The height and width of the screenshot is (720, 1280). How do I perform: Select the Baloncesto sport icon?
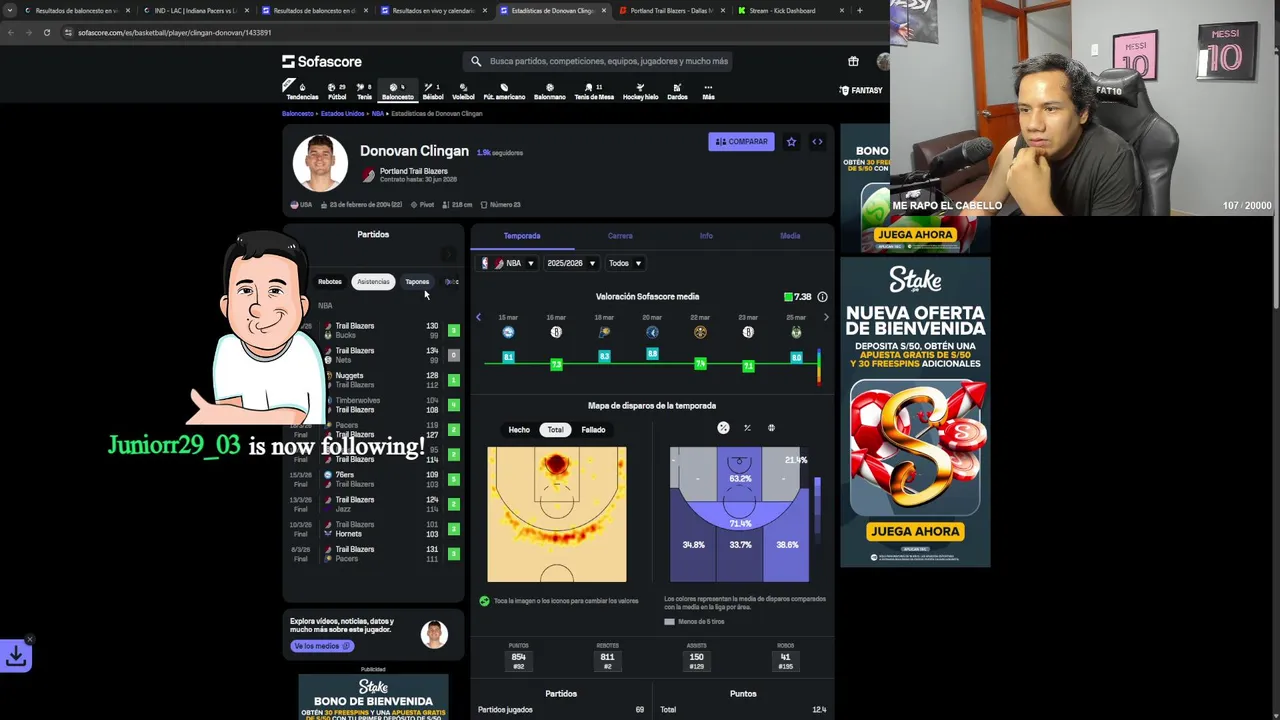[x=397, y=91]
